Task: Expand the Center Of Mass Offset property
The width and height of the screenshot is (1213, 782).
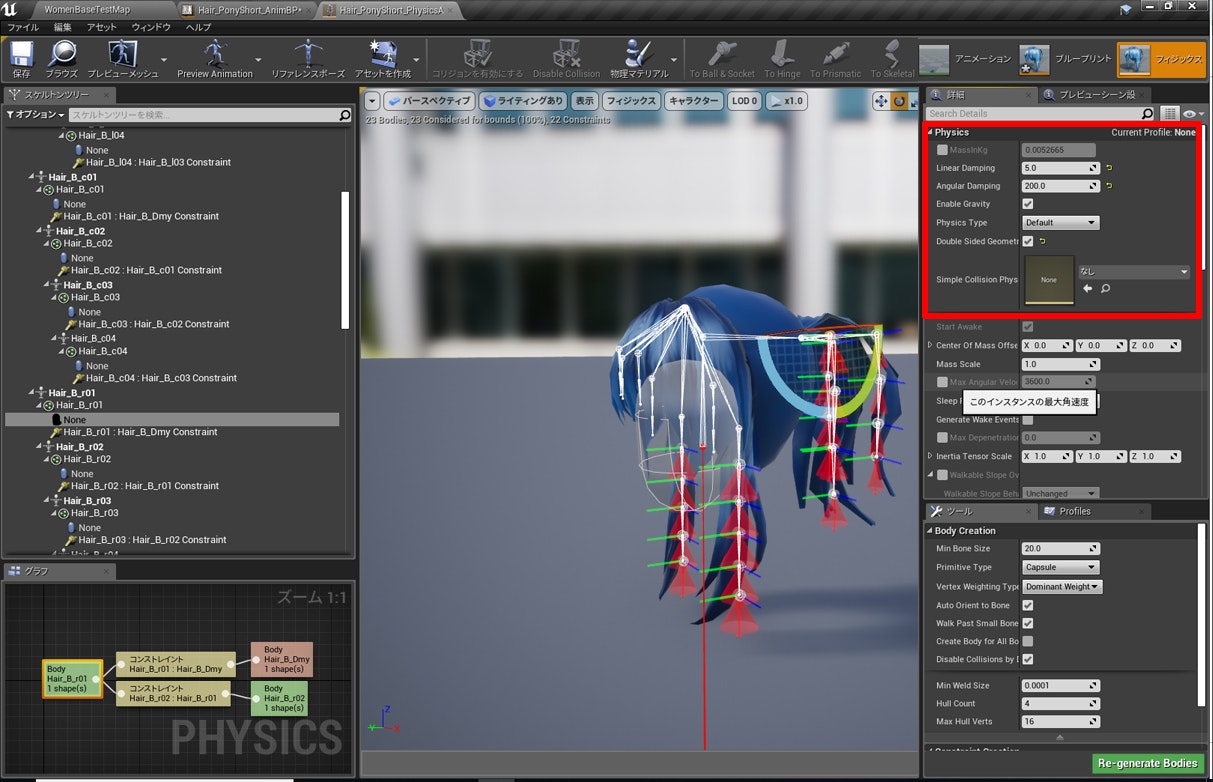Action: [930, 345]
